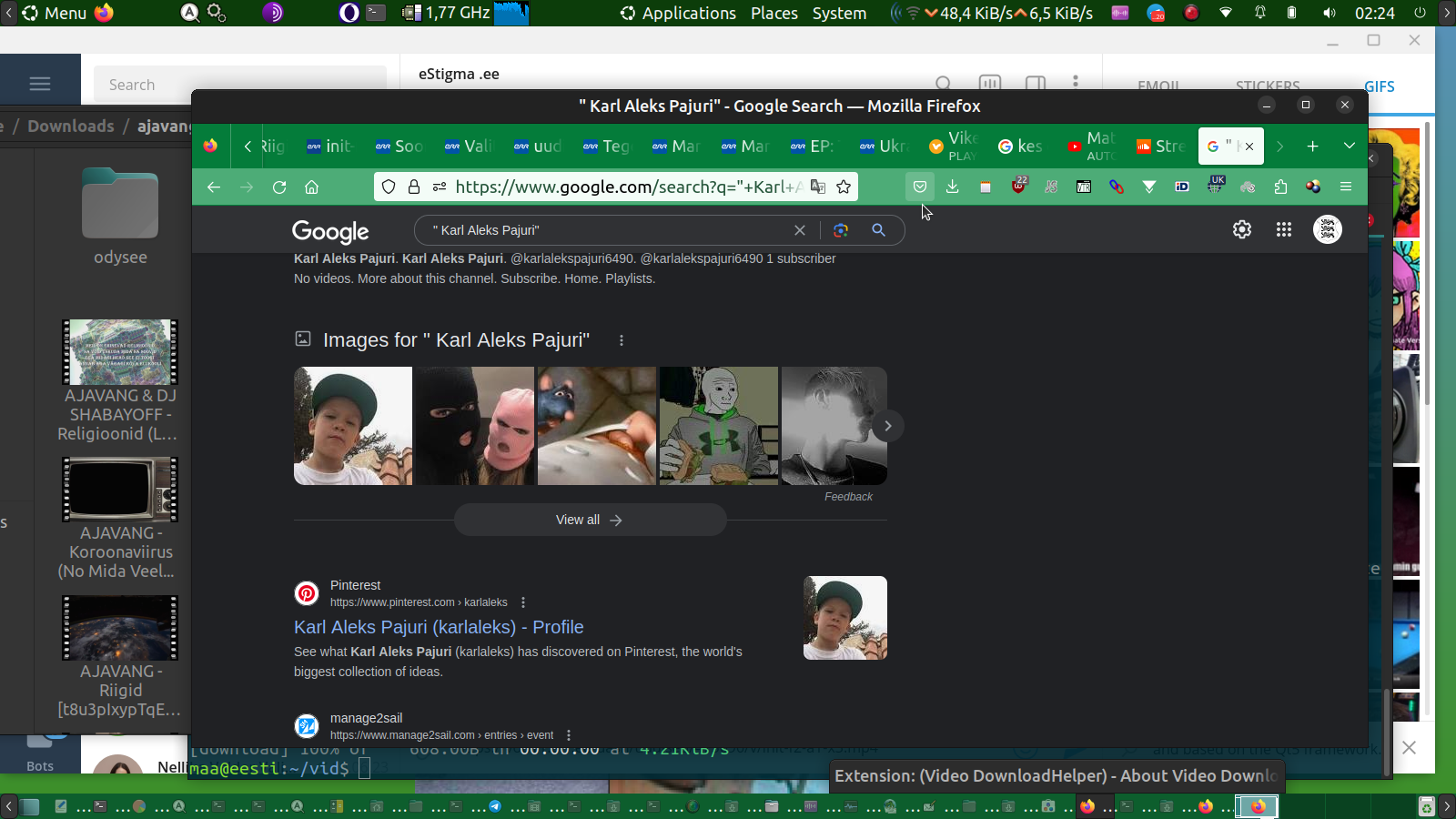Switch to the 'init' tab

[329, 146]
